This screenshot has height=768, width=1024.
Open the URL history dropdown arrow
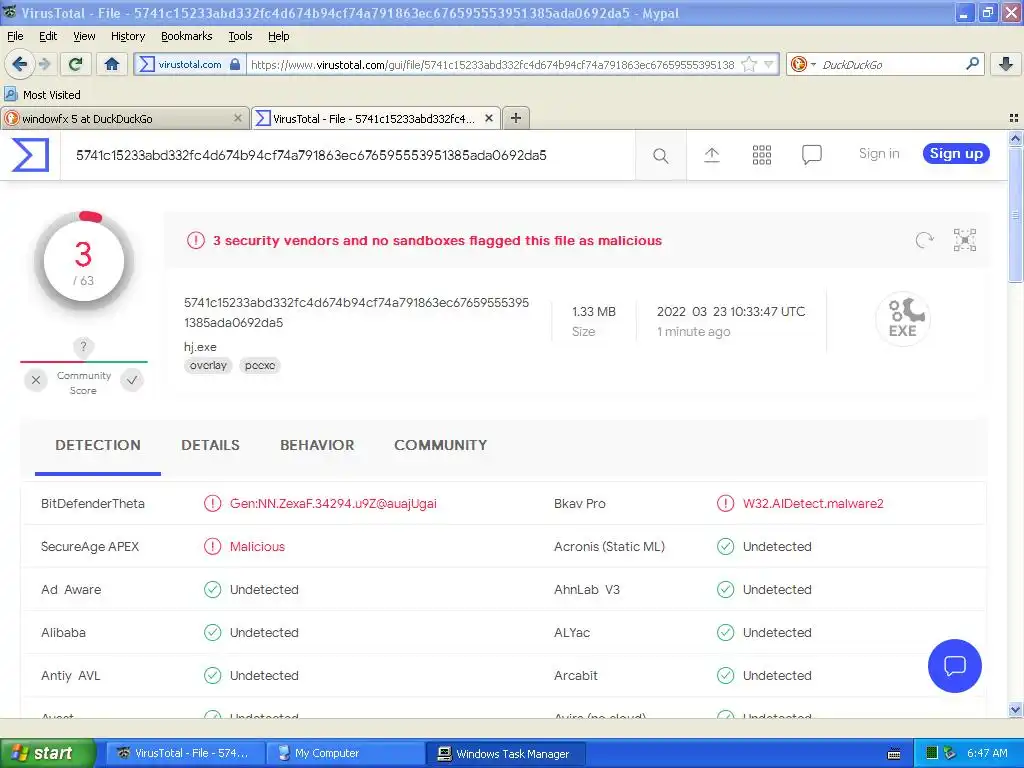pyautogui.click(x=769, y=64)
